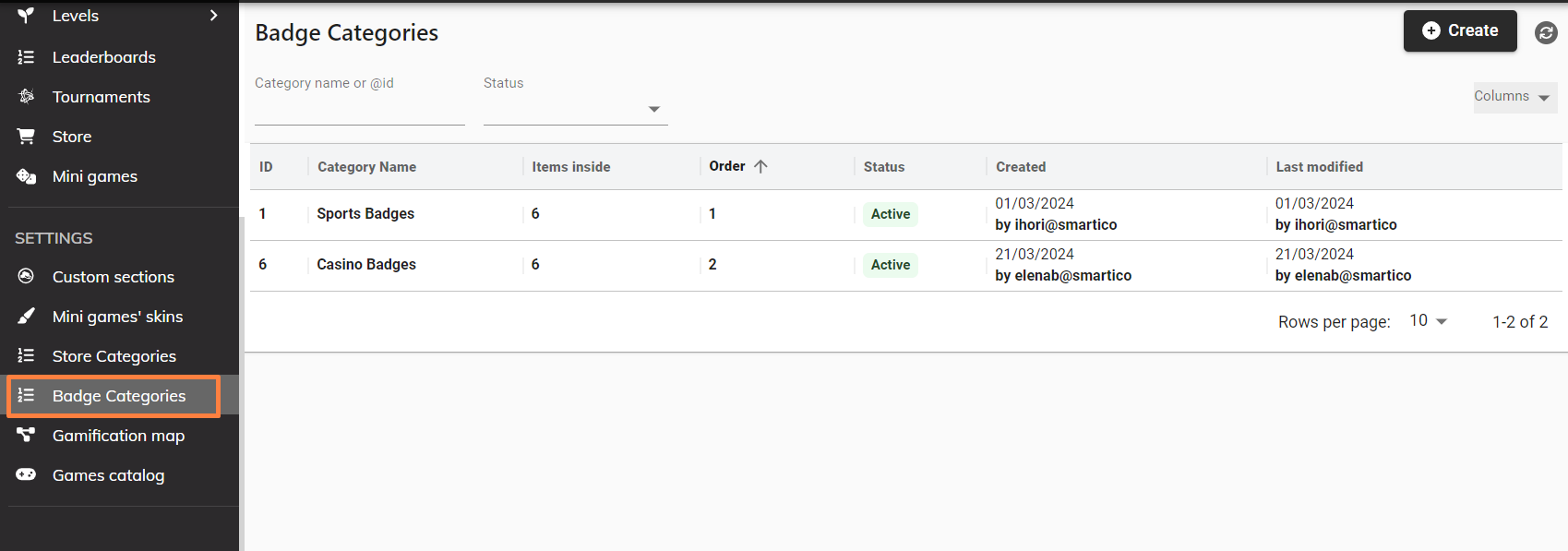The width and height of the screenshot is (1568, 551).
Task: Open the Status filter dropdown
Action: [575, 109]
